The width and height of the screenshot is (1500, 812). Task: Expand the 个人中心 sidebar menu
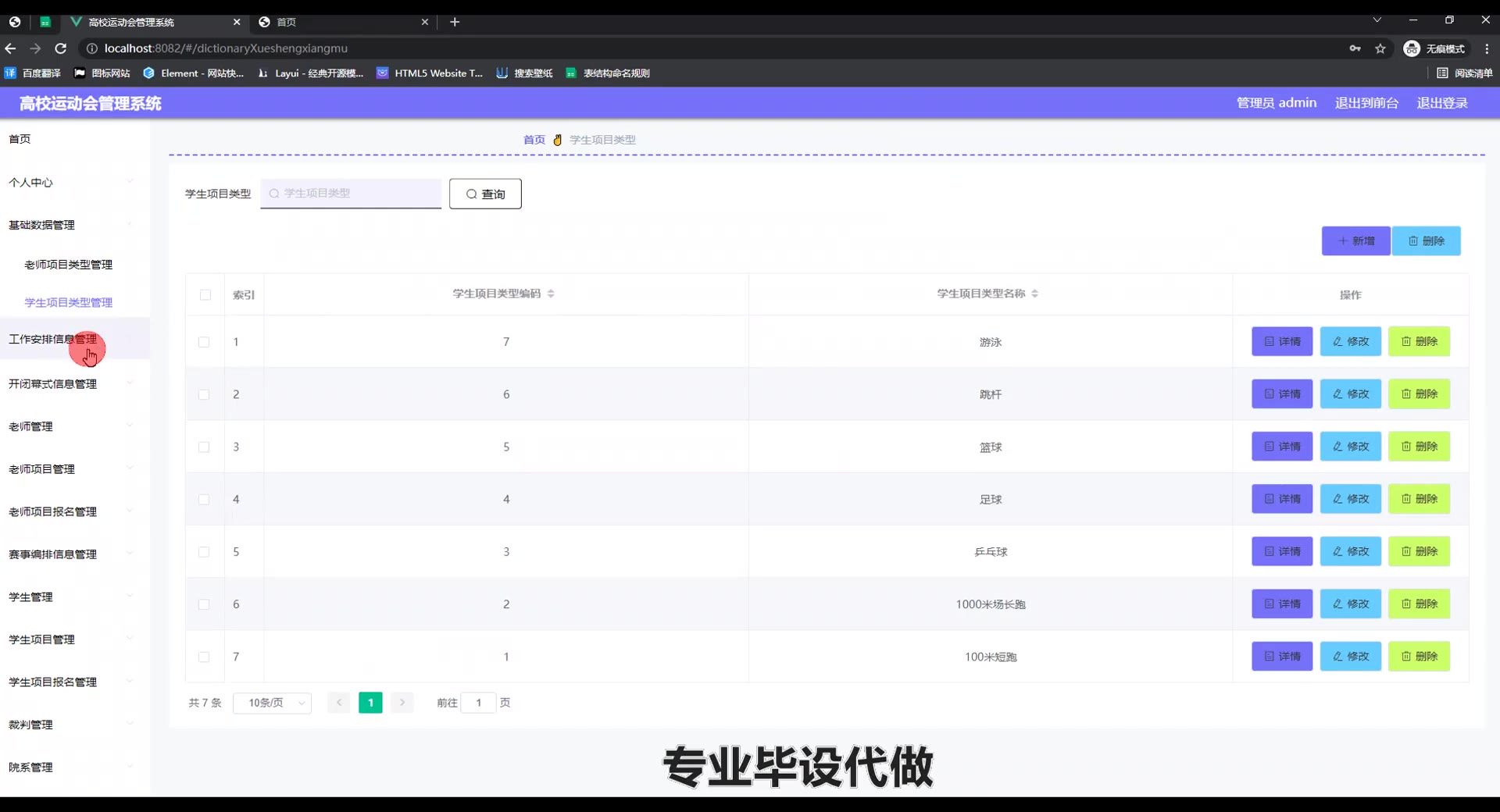[x=75, y=182]
